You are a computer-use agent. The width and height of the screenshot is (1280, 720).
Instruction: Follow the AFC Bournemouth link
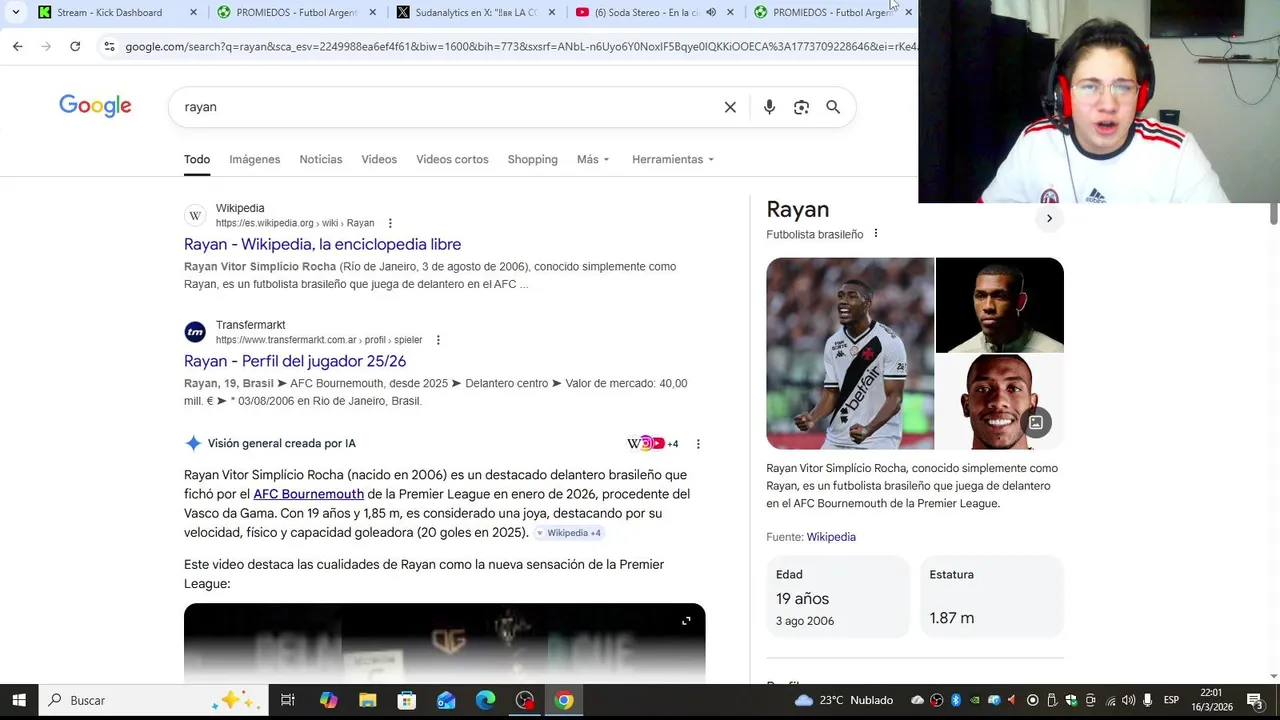[x=308, y=494]
